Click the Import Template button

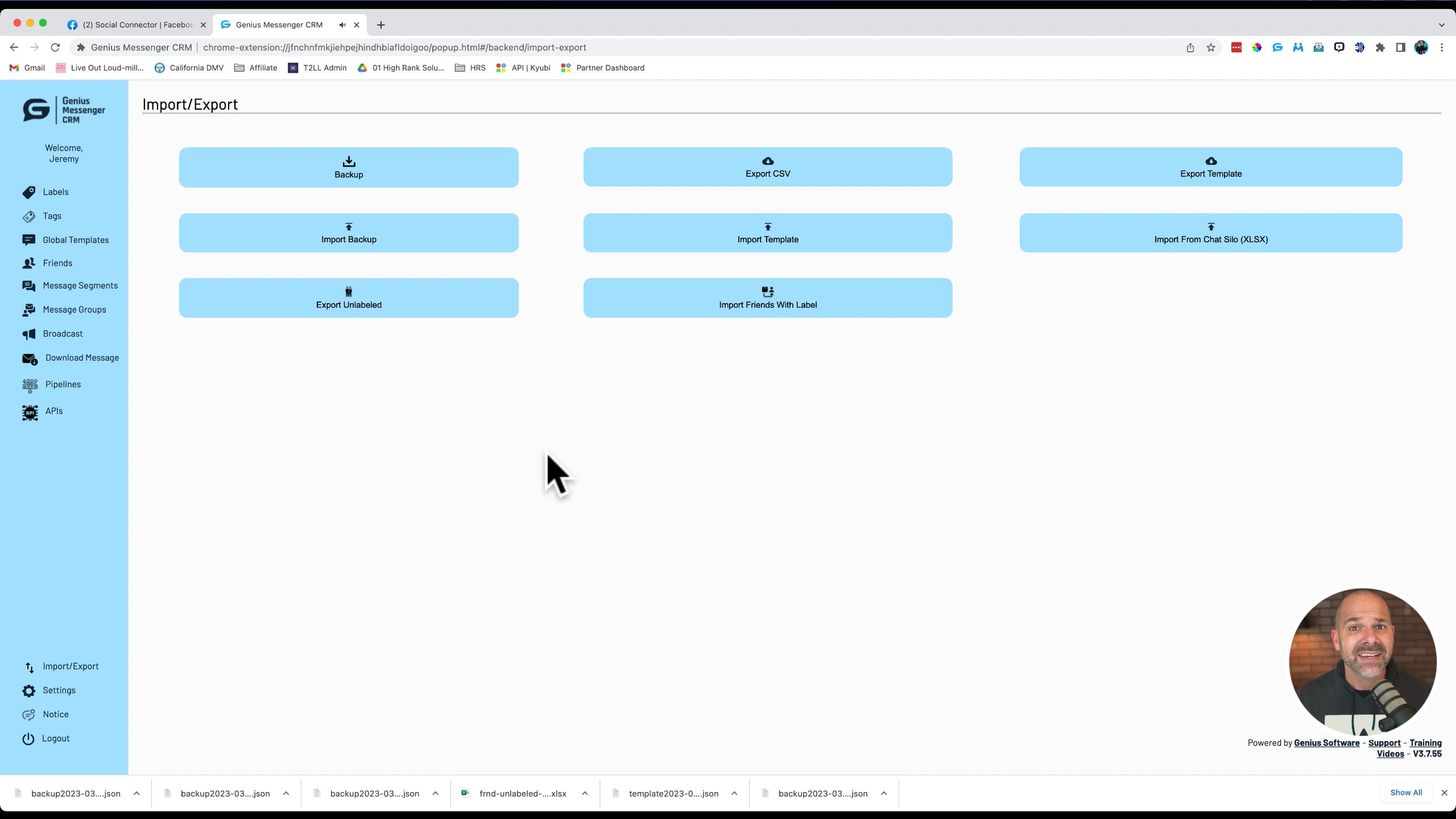(768, 233)
